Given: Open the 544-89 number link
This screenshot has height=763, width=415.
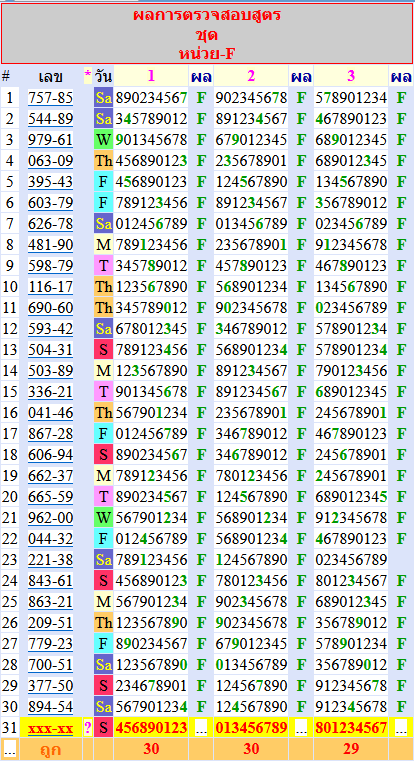Looking at the screenshot, I should coord(50,119).
